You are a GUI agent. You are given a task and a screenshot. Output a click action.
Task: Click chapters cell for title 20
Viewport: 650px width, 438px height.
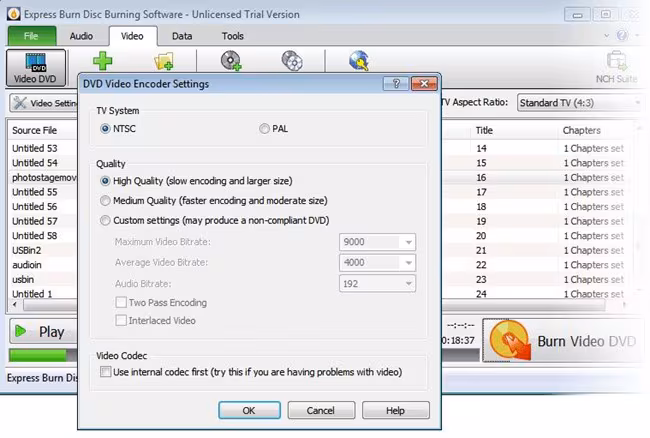point(594,236)
